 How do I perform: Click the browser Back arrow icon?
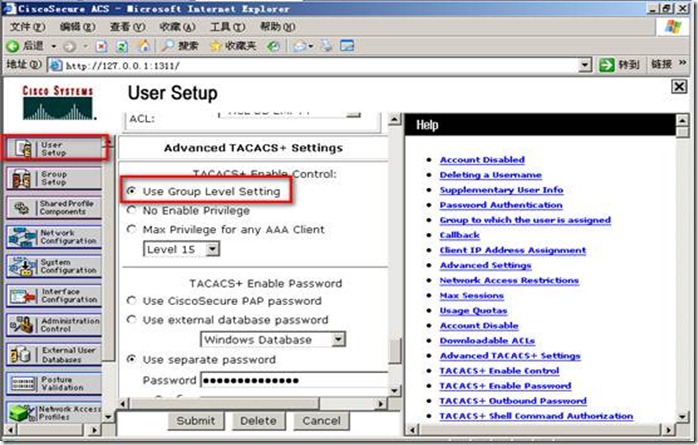[13, 46]
